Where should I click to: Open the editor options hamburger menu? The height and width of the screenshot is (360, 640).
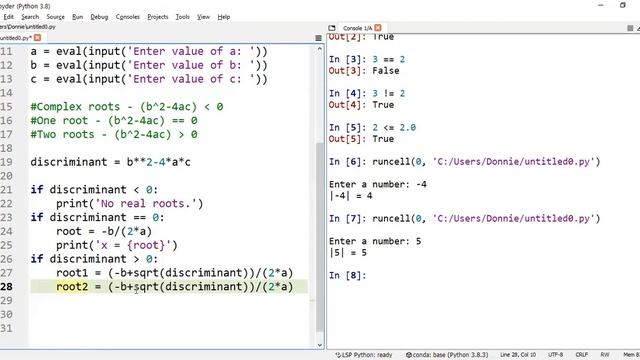pyautogui.click(x=318, y=38)
